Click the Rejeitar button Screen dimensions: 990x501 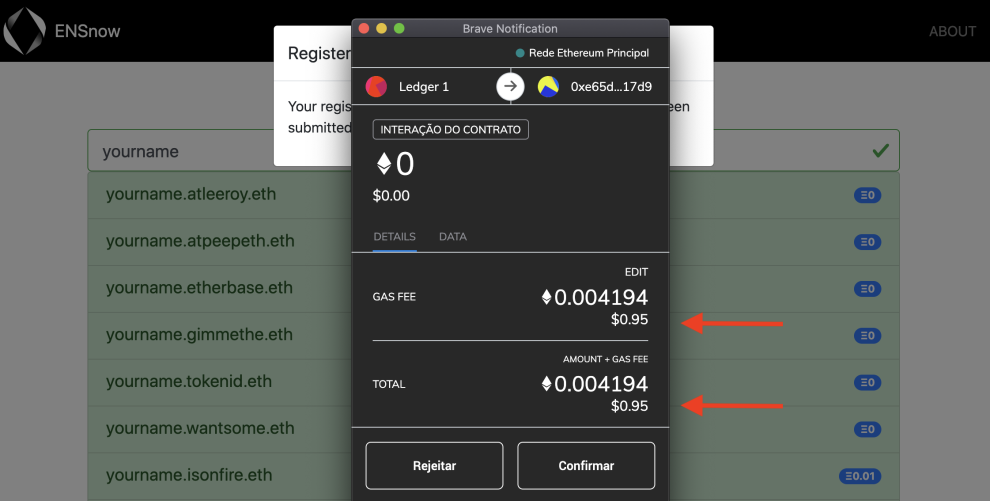(x=434, y=466)
